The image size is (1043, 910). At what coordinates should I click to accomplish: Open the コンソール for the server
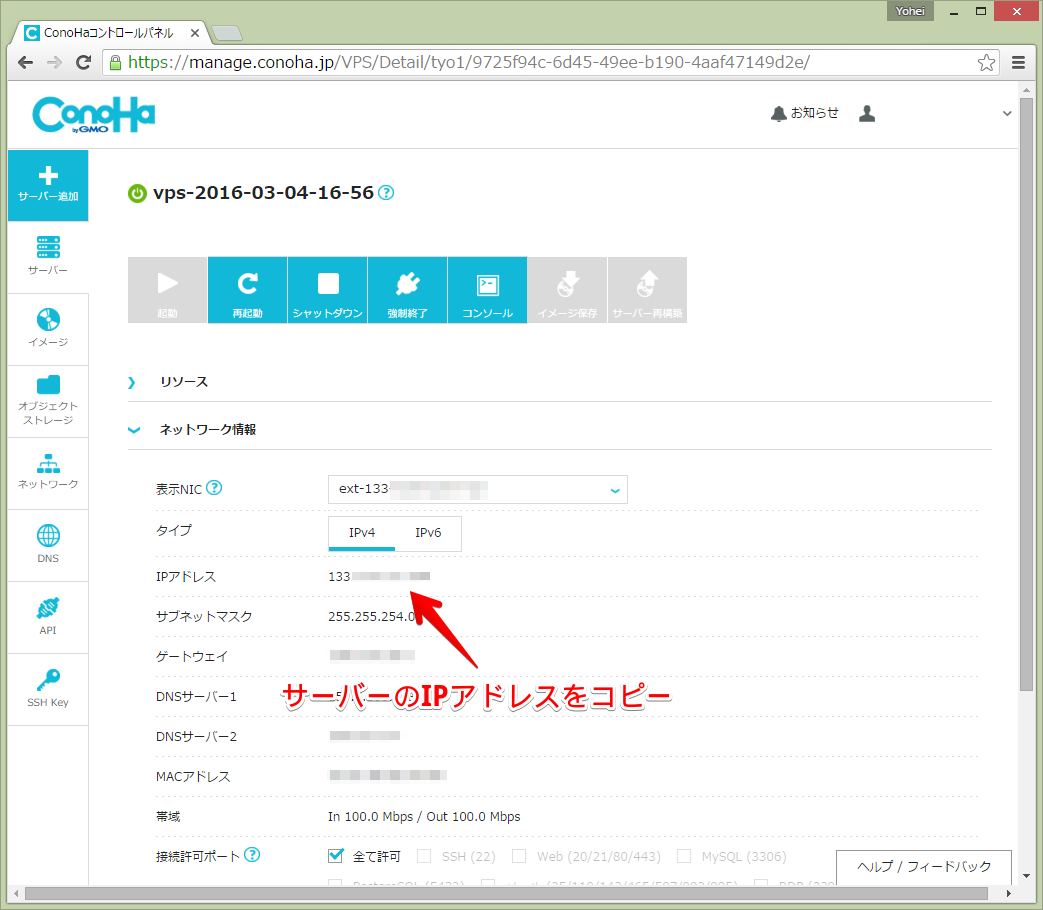tap(486, 290)
